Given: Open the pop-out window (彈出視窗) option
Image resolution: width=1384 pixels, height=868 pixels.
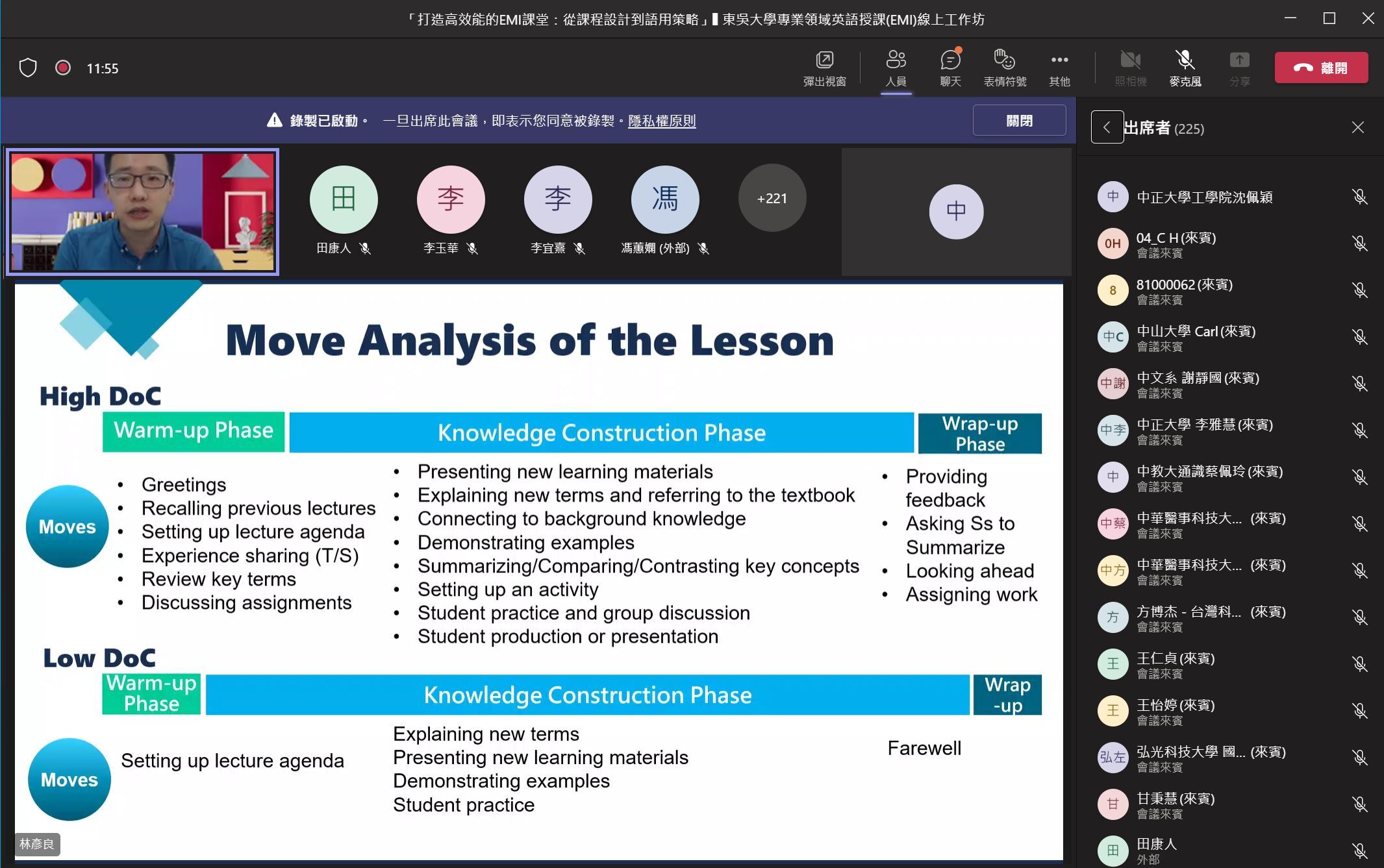Looking at the screenshot, I should pos(824,68).
